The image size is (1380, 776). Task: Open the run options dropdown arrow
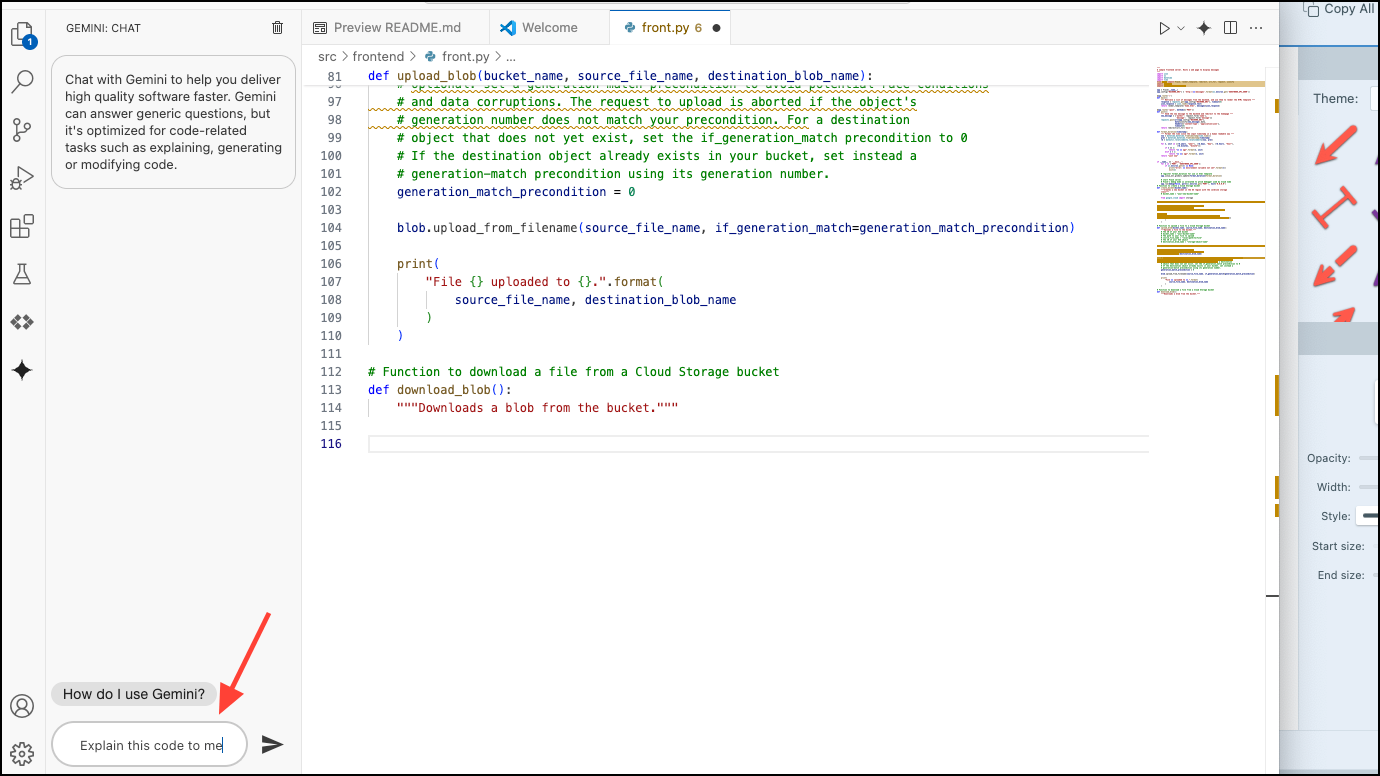point(1181,29)
